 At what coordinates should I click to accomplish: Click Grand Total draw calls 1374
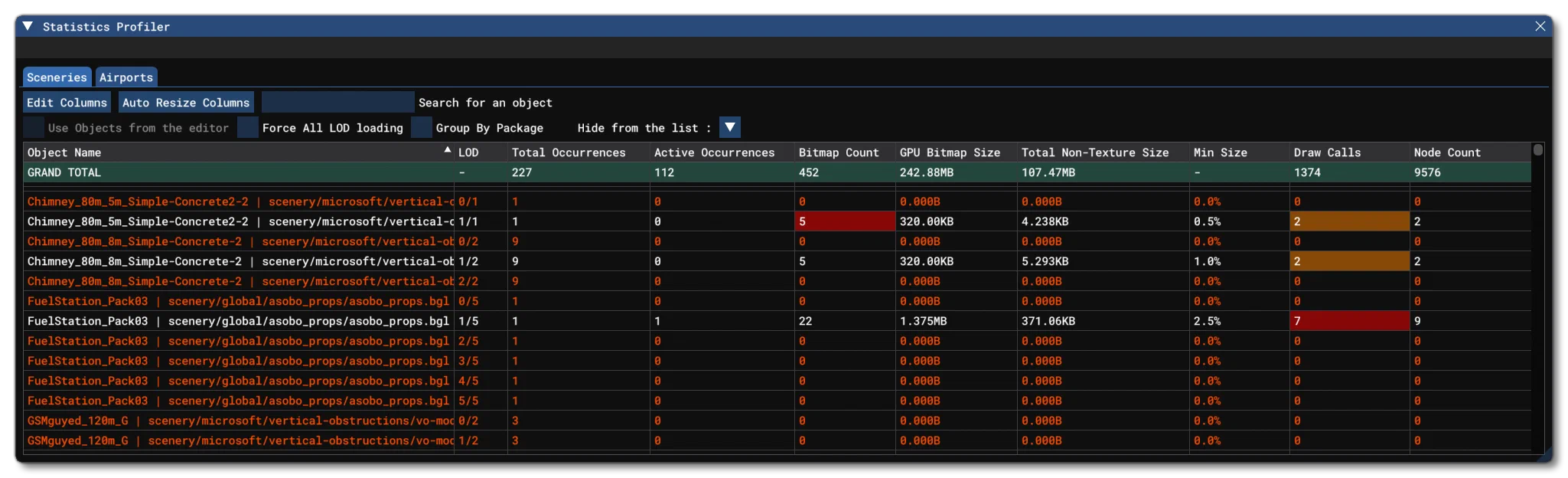(1307, 172)
